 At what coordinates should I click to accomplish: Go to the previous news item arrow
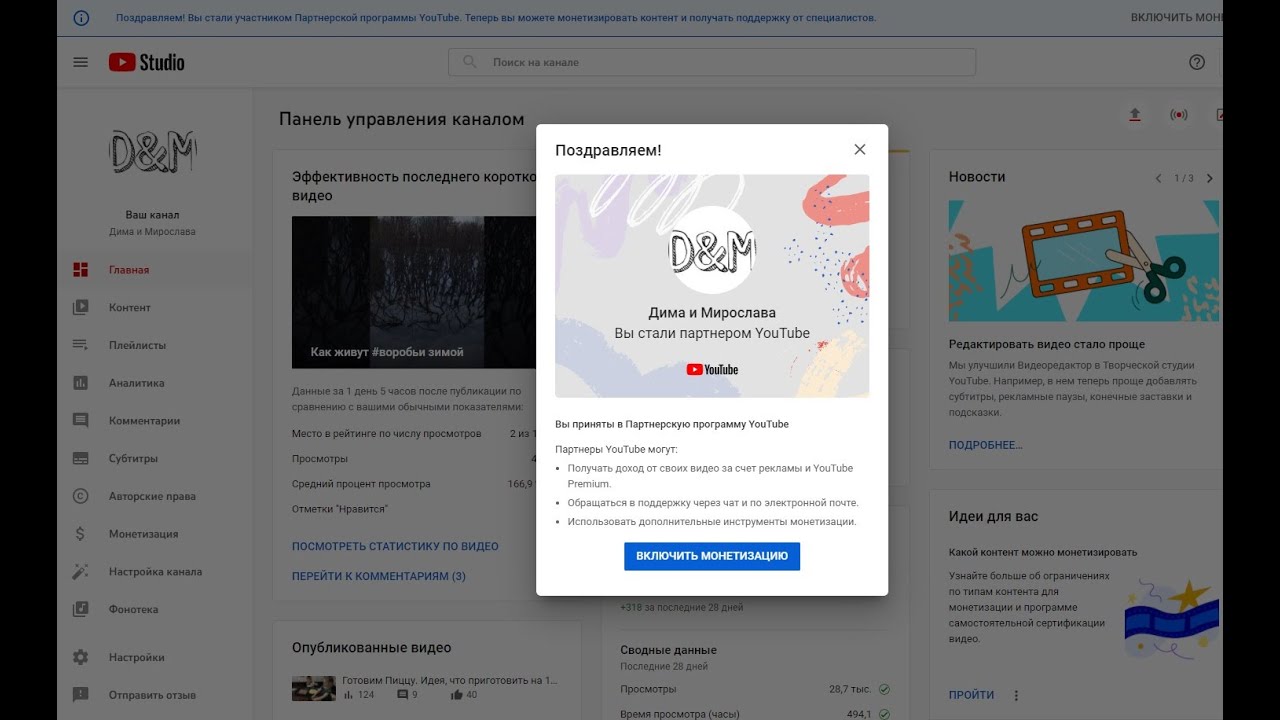[1159, 178]
